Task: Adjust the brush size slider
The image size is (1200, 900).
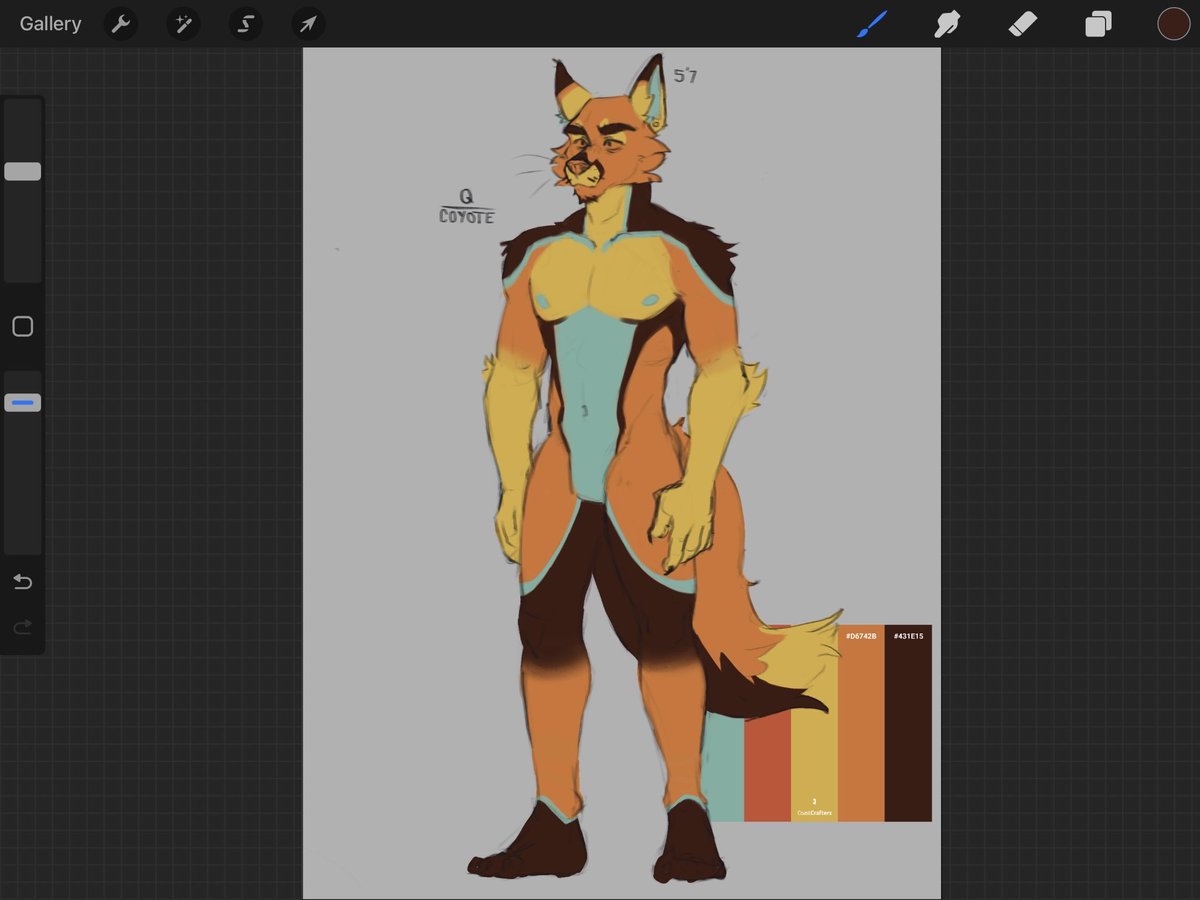Action: click(x=22, y=170)
